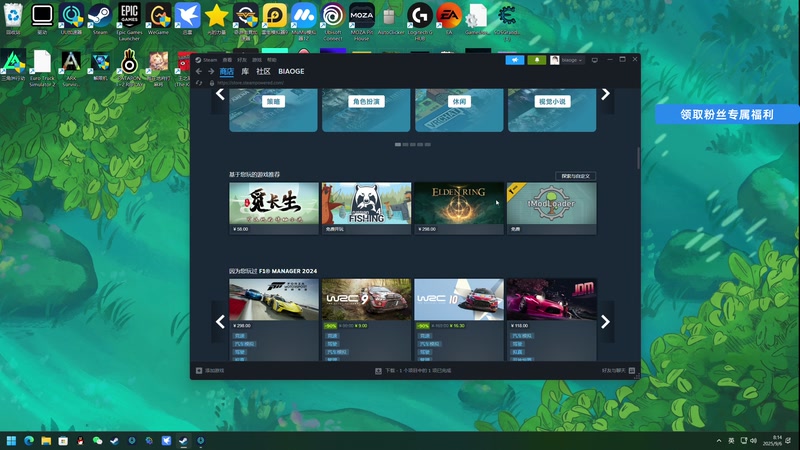Select the 休闲 category card
The width and height of the screenshot is (800, 450).
(x=459, y=110)
